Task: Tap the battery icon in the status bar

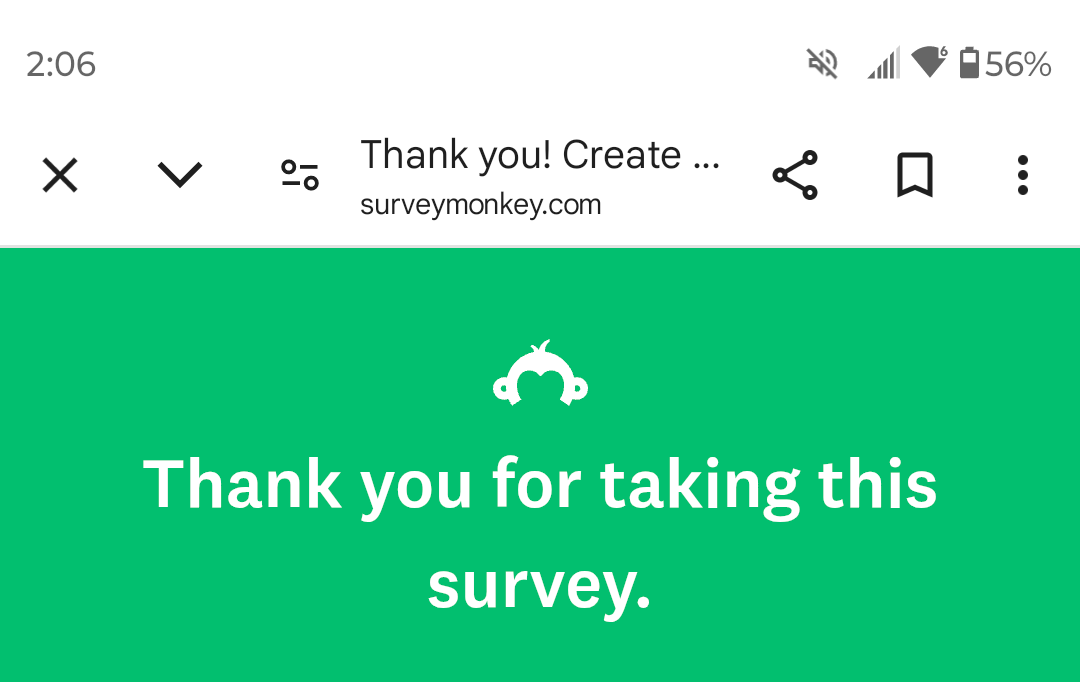Action: point(969,64)
